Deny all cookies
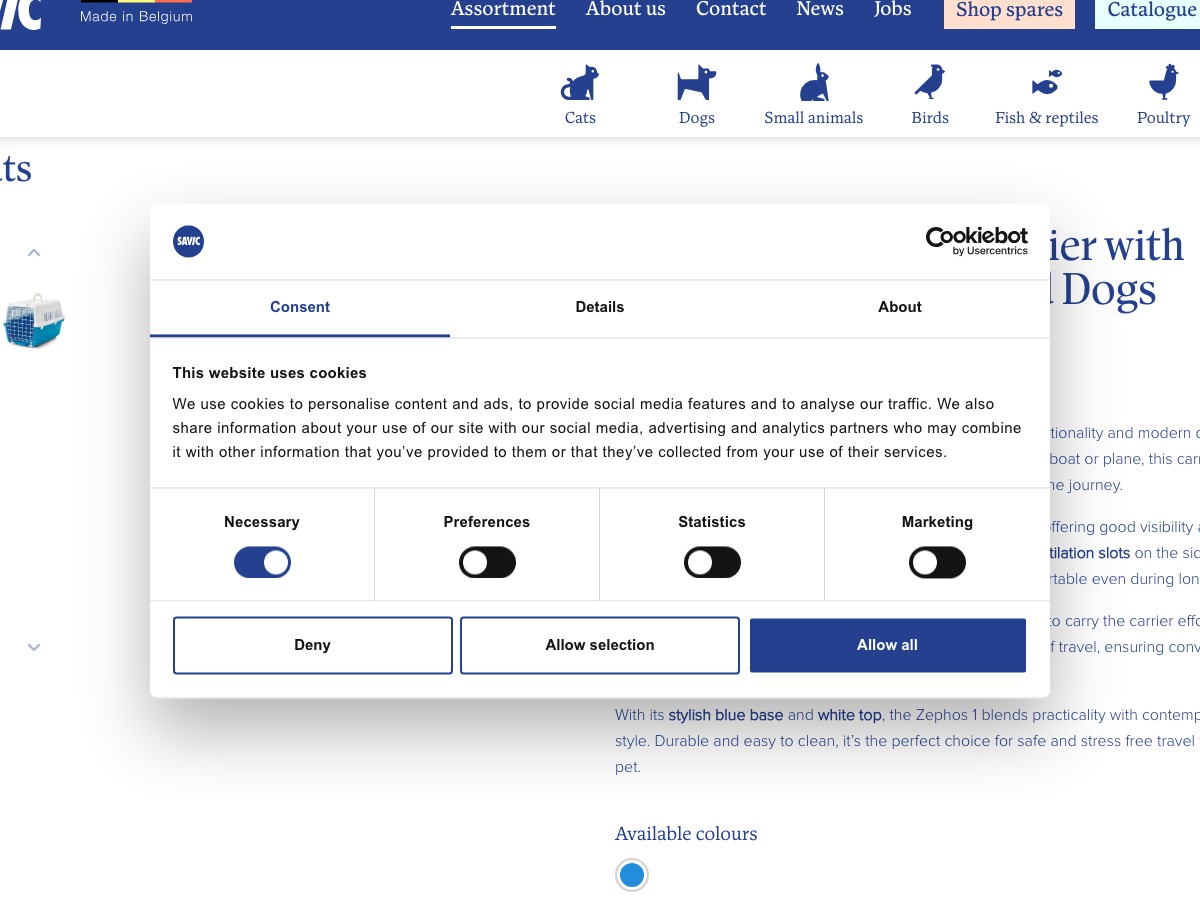The width and height of the screenshot is (1200, 901). (x=313, y=645)
